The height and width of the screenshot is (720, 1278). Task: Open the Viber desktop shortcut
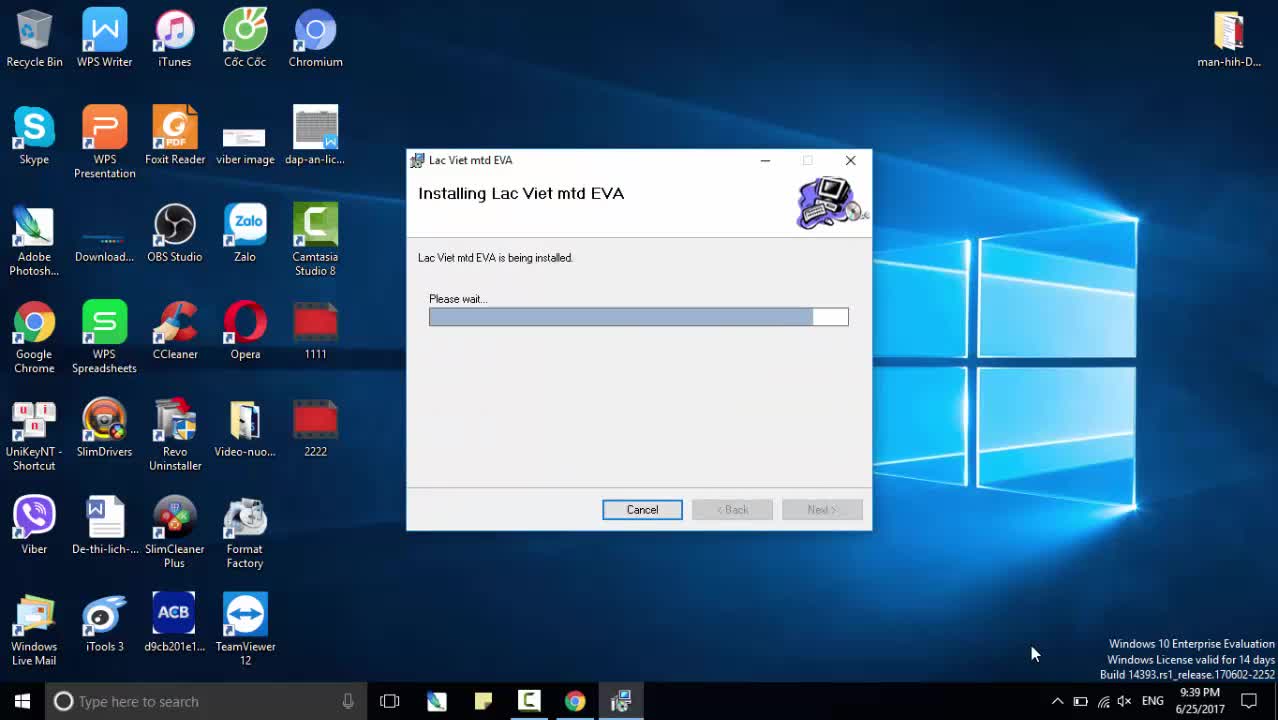(34, 527)
